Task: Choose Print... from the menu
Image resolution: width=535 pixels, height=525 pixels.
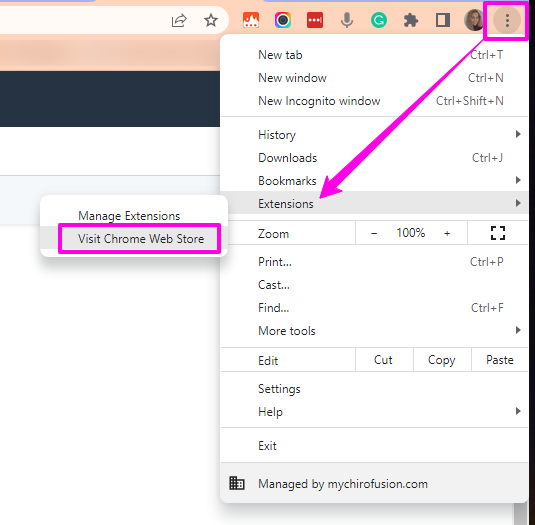Action: coord(374,262)
